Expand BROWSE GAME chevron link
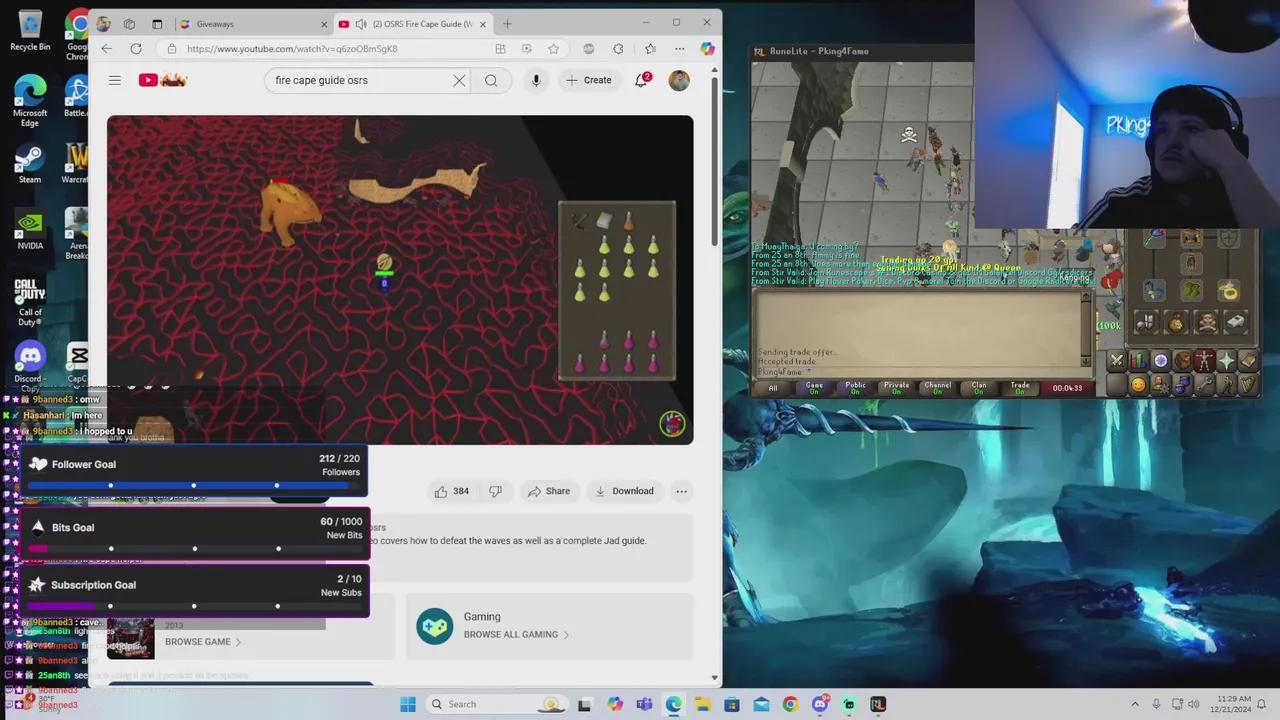1280x720 pixels. 238,642
